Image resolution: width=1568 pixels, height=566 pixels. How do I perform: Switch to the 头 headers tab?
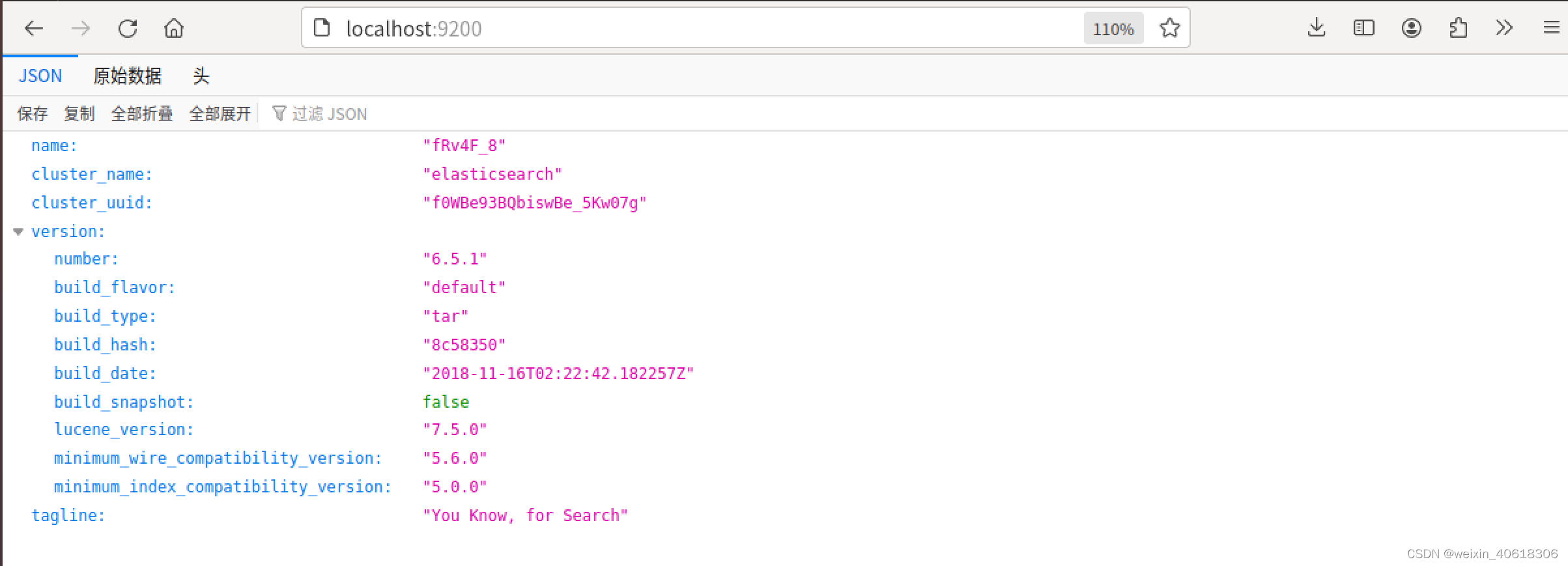click(201, 76)
